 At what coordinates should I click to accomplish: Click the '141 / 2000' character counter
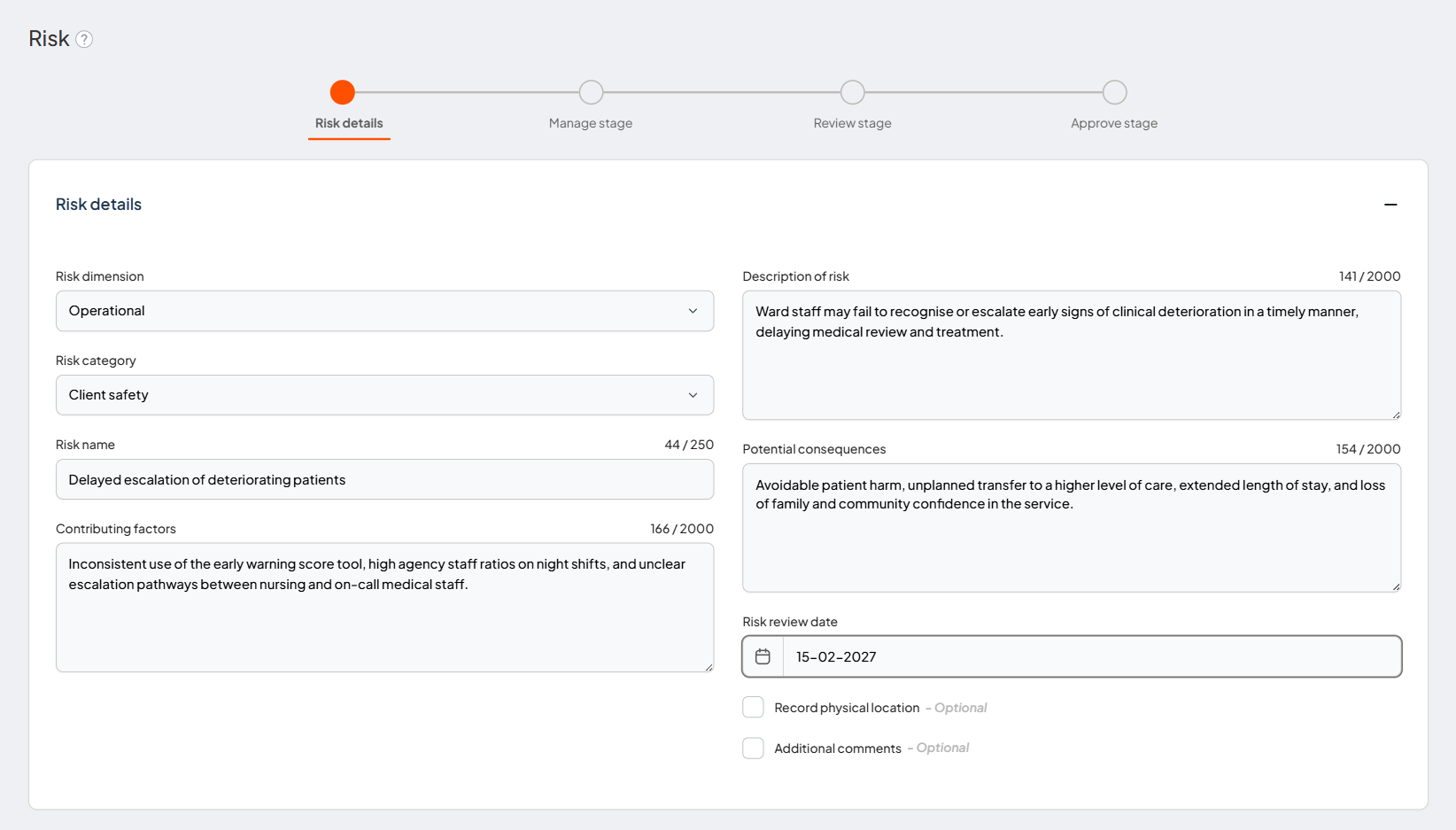pyautogui.click(x=1370, y=276)
